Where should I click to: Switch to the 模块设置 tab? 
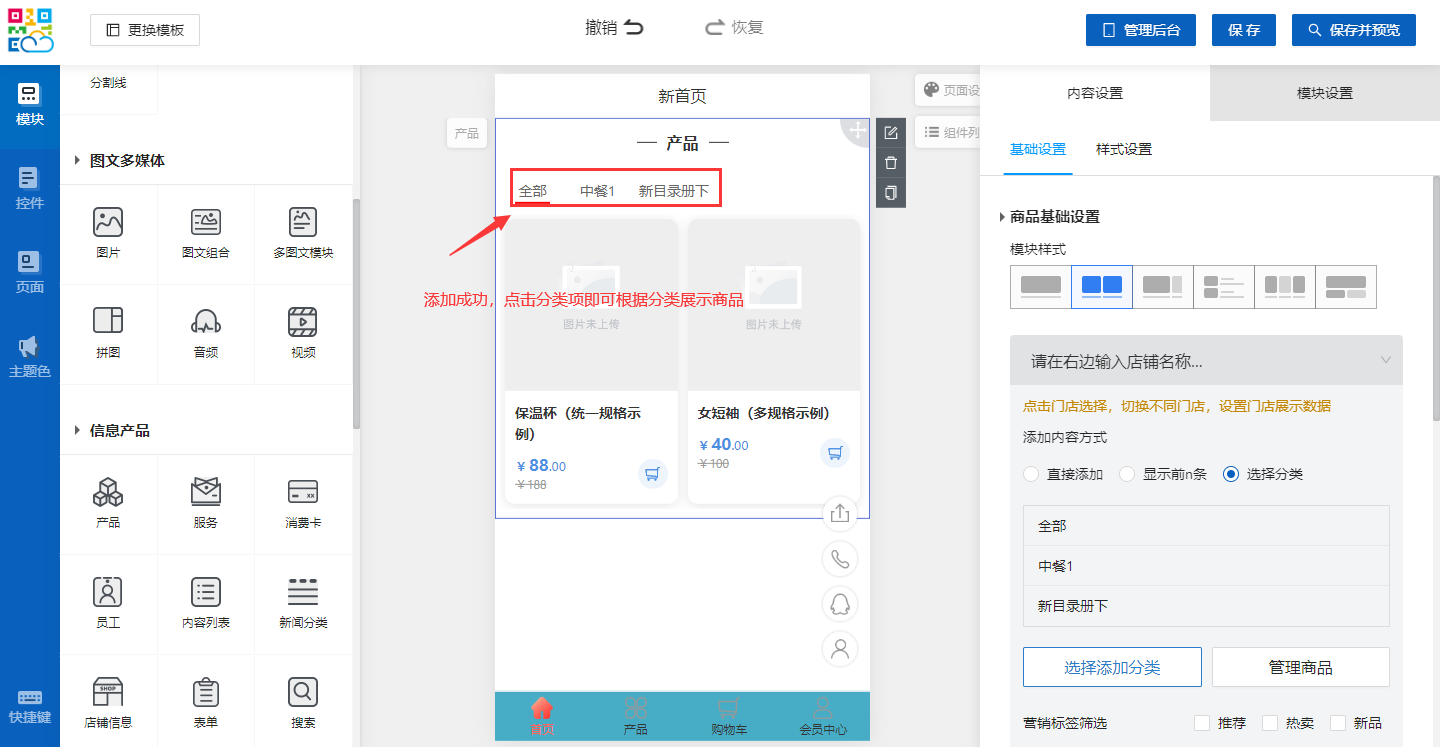tap(1324, 93)
